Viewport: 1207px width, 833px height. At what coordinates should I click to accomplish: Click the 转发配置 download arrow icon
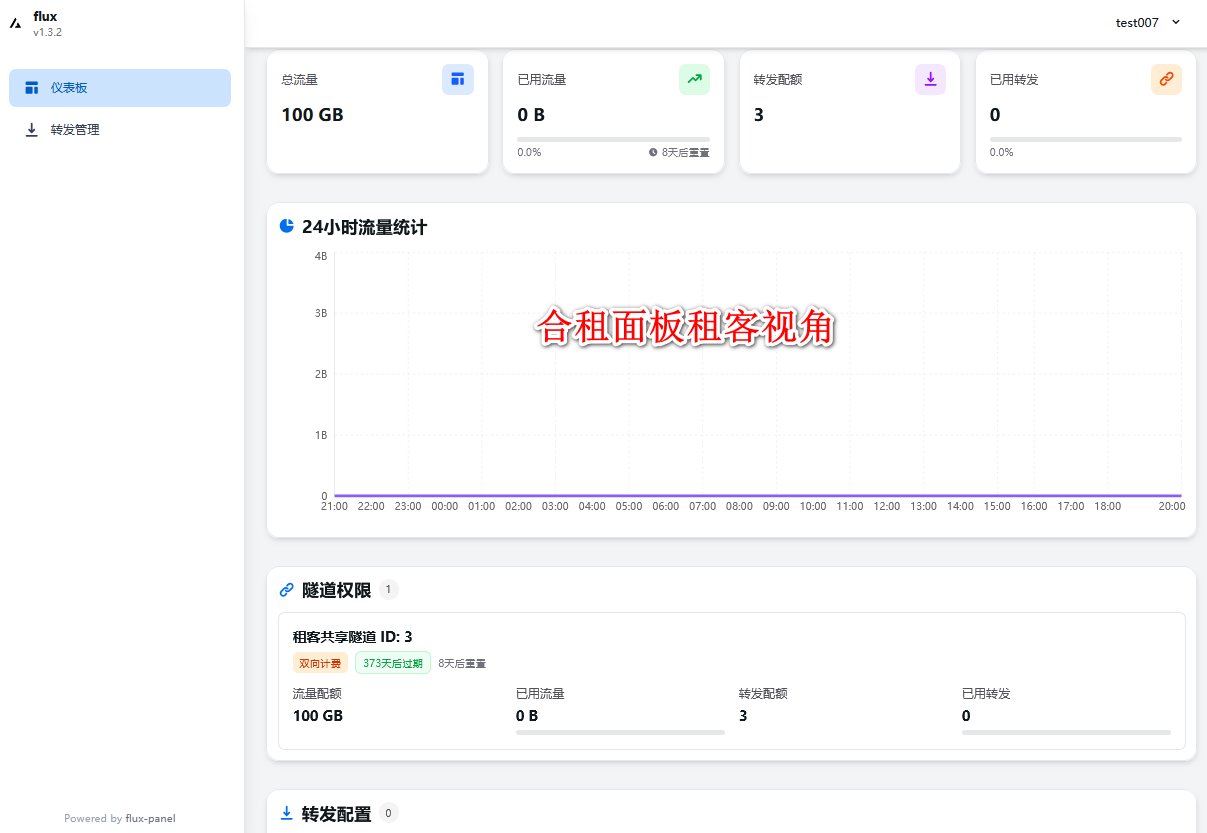coord(287,813)
